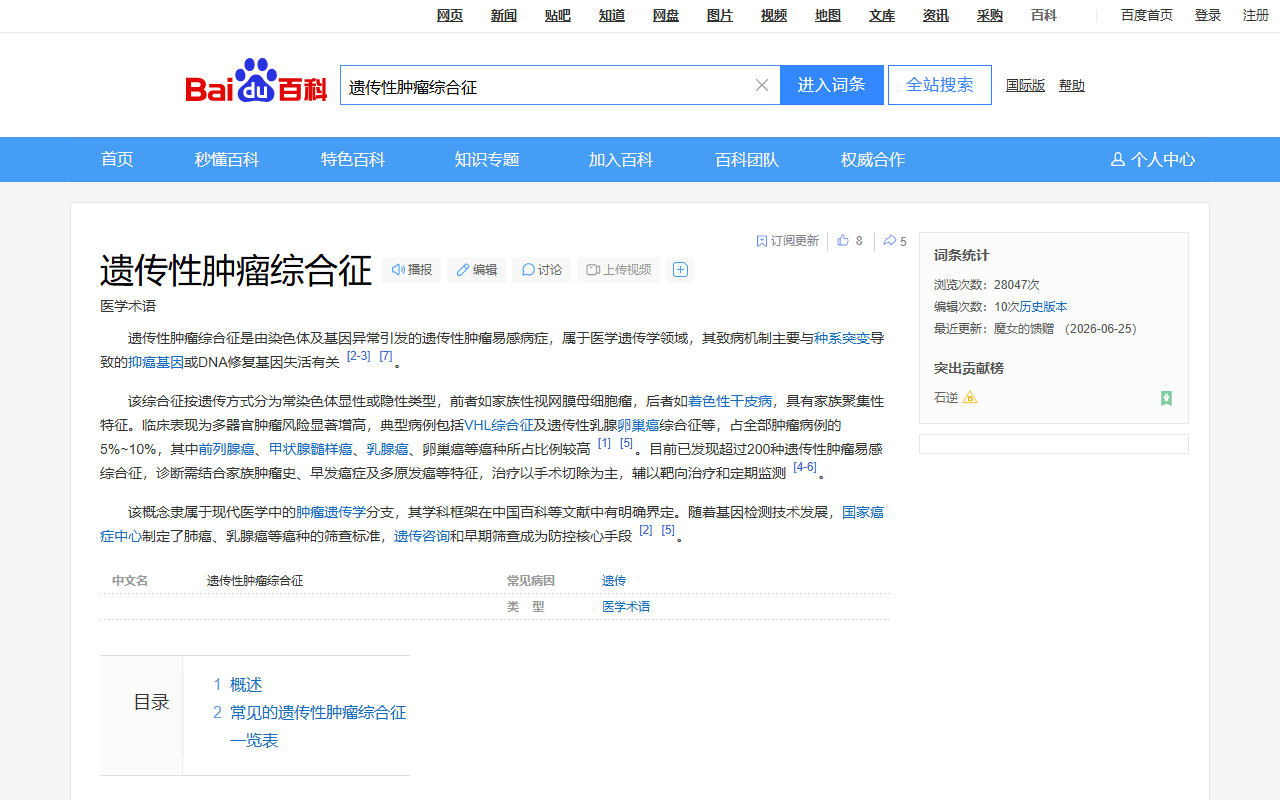
Task: Click the Baidu Baike logo
Action: point(256,81)
